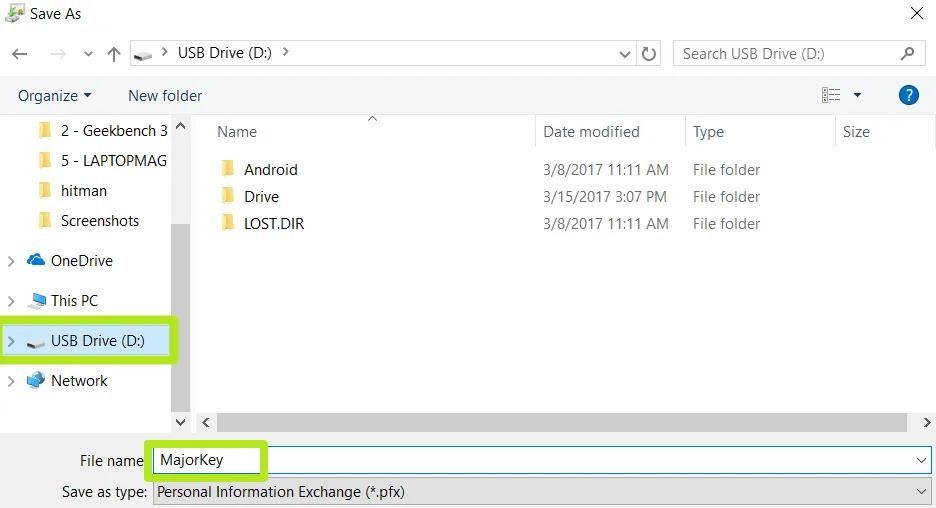
Task: Go up one folder level
Action: (x=113, y=54)
